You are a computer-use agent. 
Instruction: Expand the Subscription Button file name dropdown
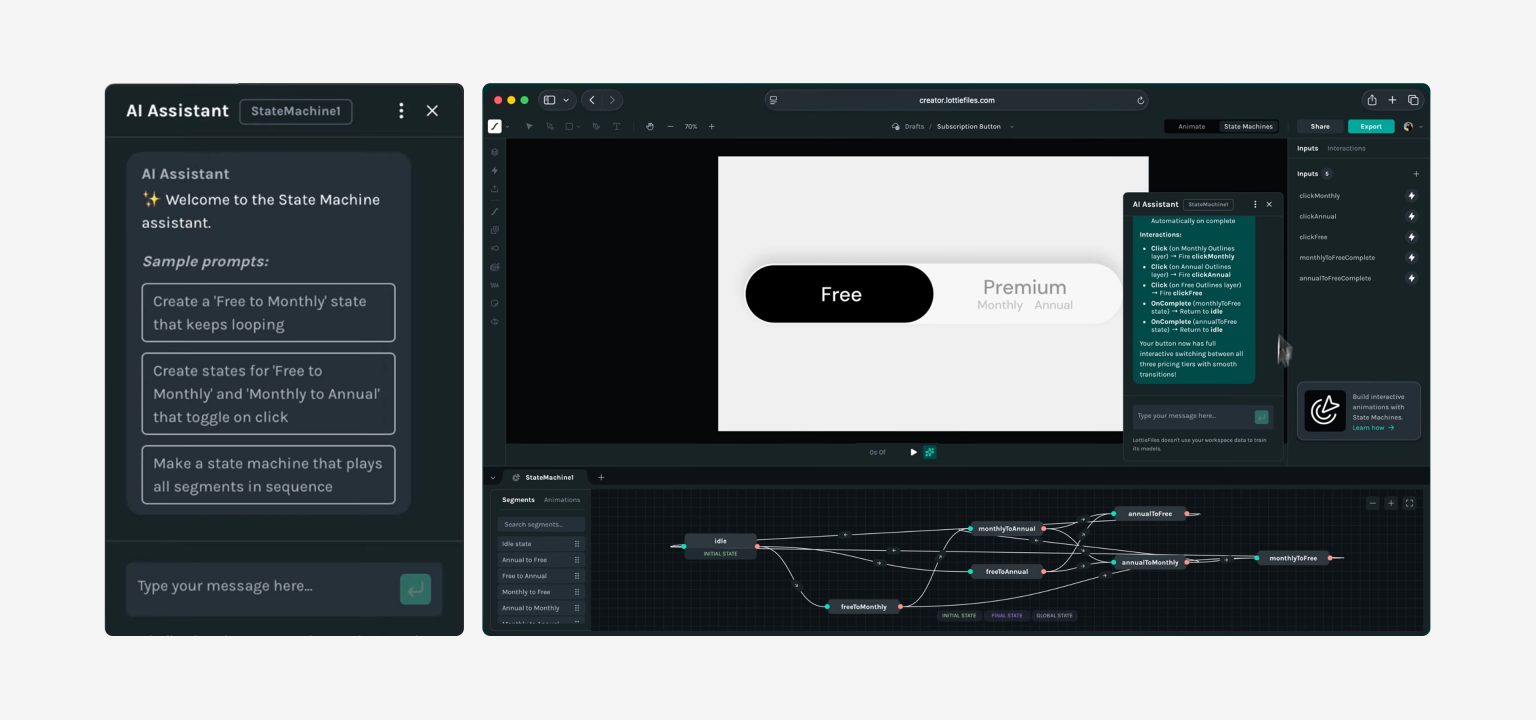[x=1011, y=127]
